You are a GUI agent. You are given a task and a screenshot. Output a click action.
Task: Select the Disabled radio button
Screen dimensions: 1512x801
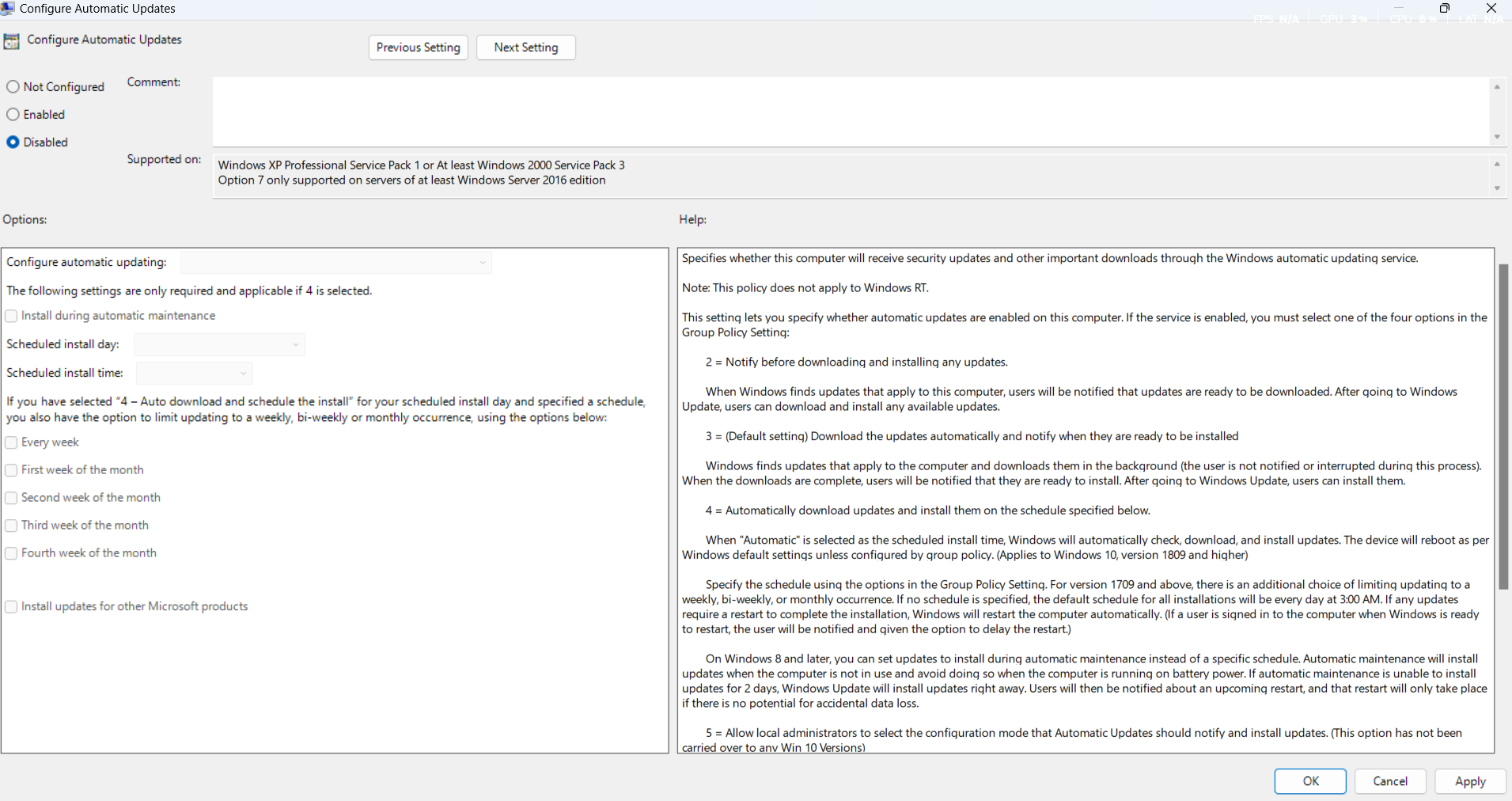(x=12, y=142)
